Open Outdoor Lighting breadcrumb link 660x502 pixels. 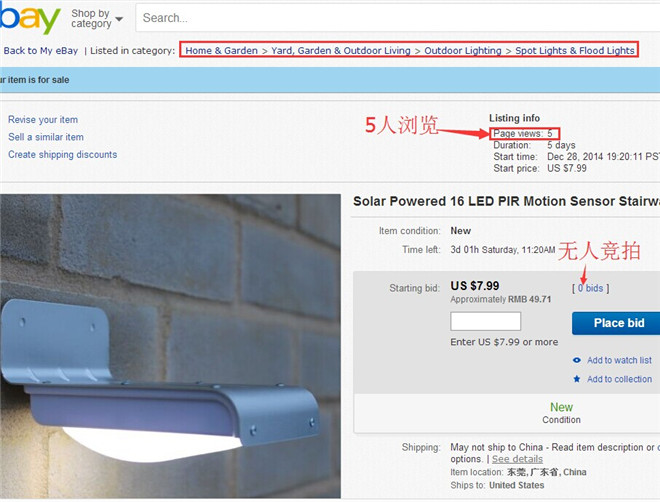click(463, 50)
